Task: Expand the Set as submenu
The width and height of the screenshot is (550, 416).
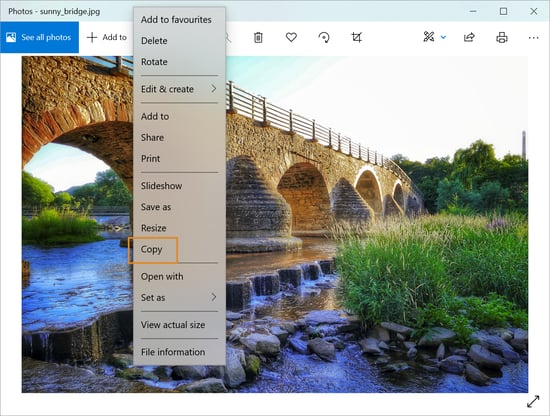Action: pyautogui.click(x=179, y=297)
